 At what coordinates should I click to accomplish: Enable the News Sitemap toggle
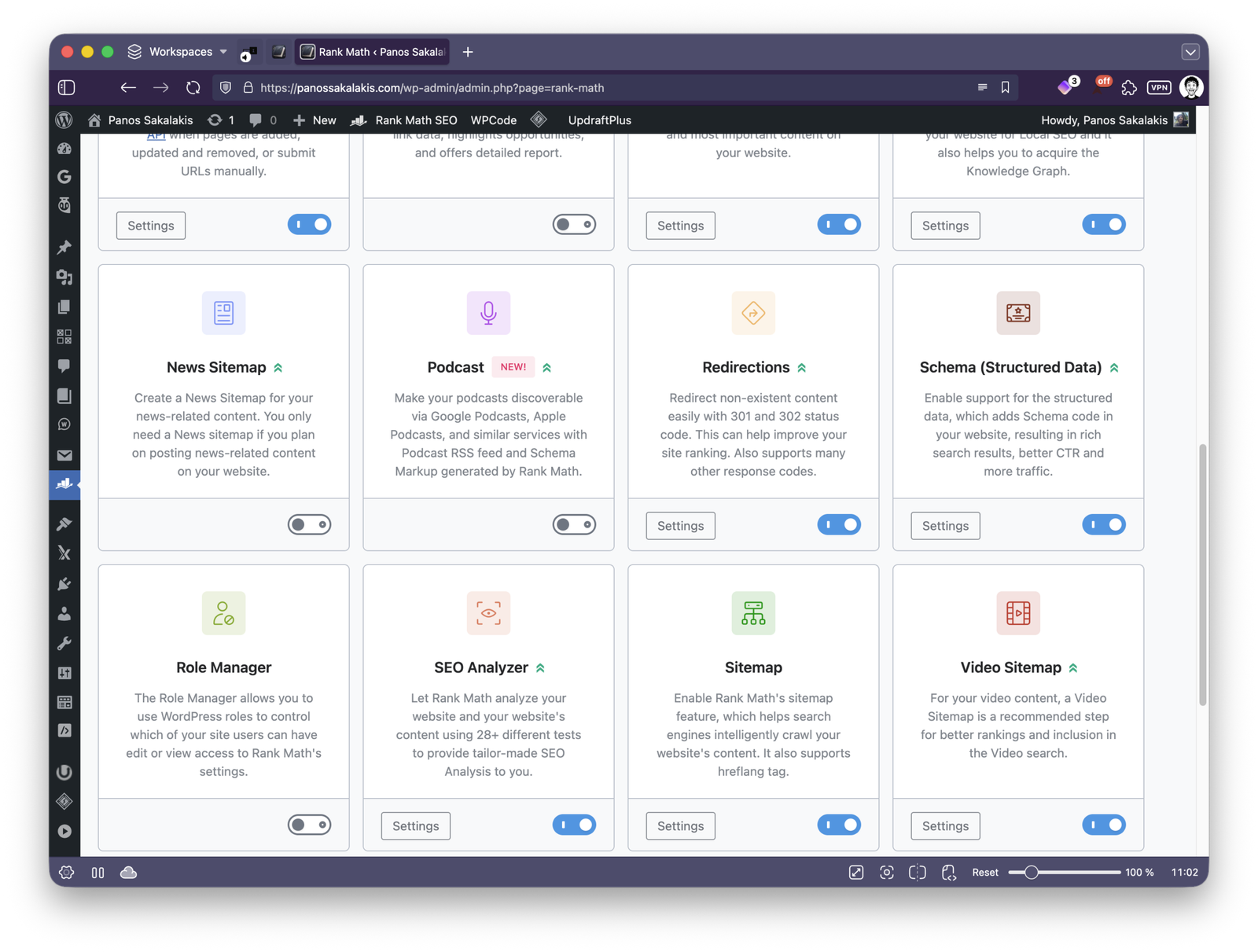click(x=309, y=524)
